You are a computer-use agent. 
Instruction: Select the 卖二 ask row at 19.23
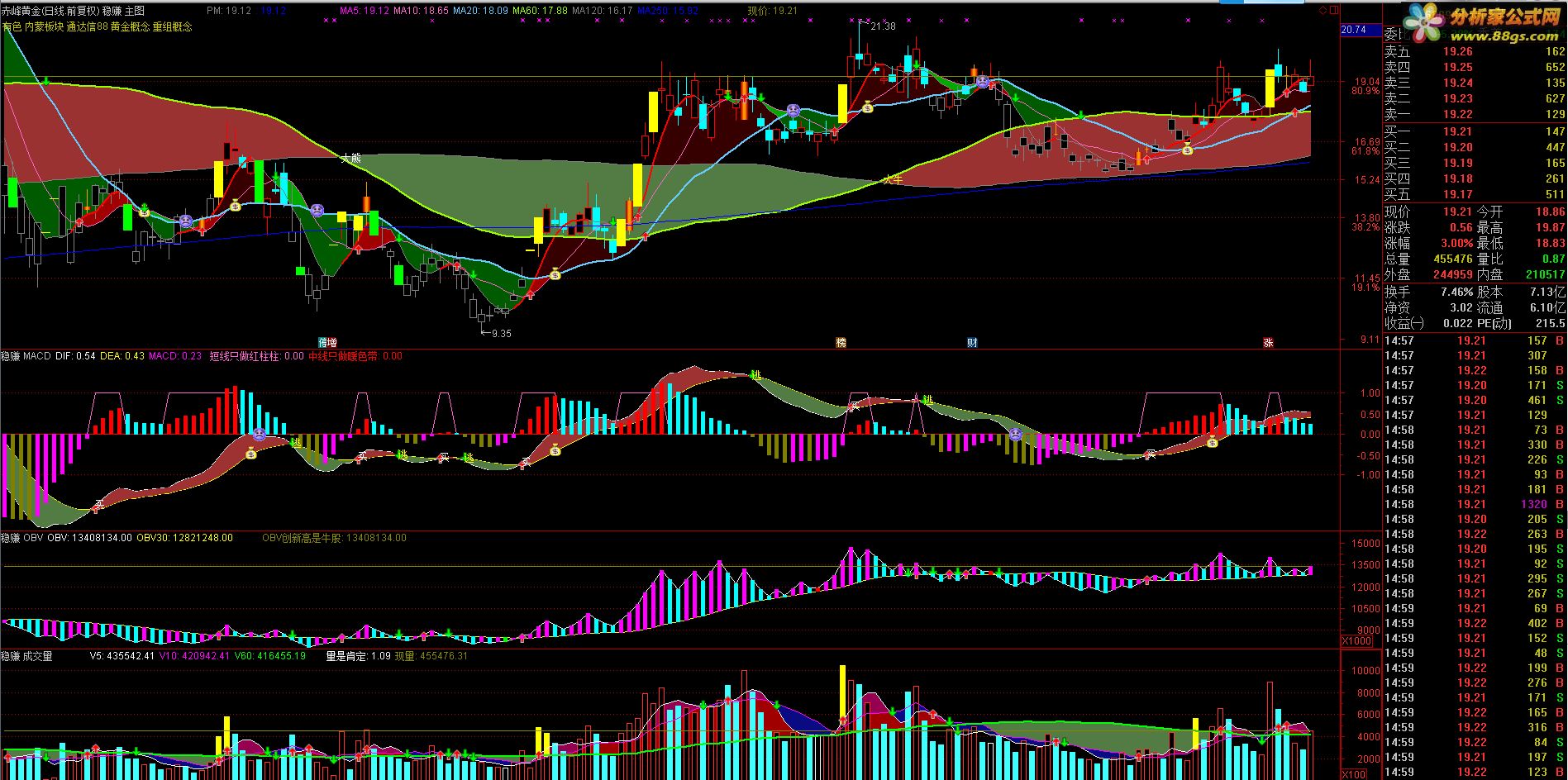pos(1475,98)
